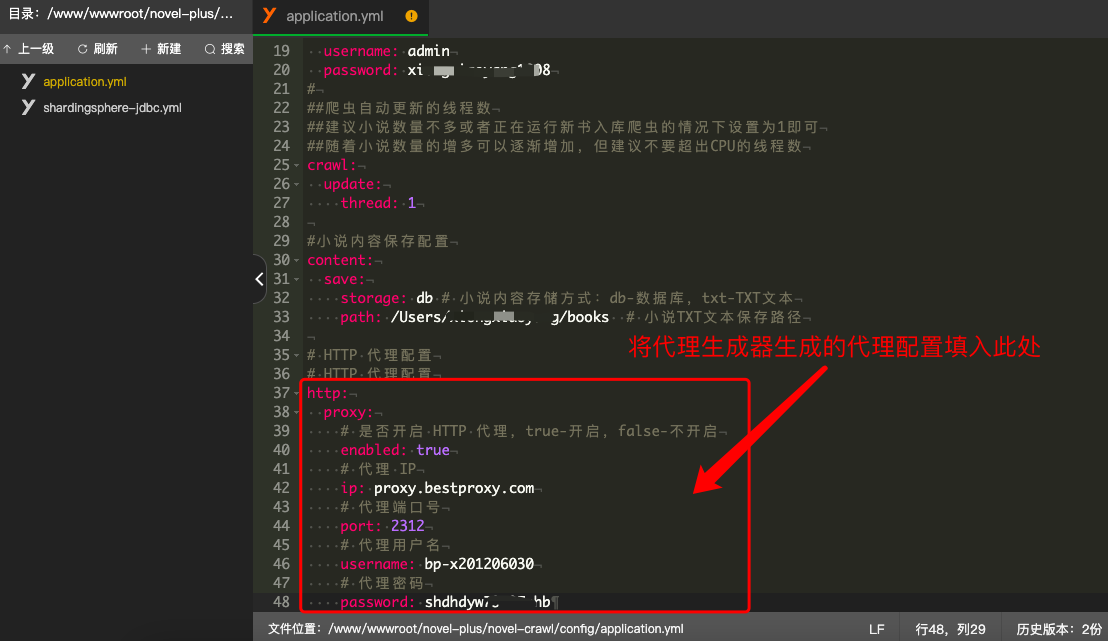Screen dimensions: 1108x641
Task: Click the 目录 directory path at top left
Action: (x=120, y=15)
